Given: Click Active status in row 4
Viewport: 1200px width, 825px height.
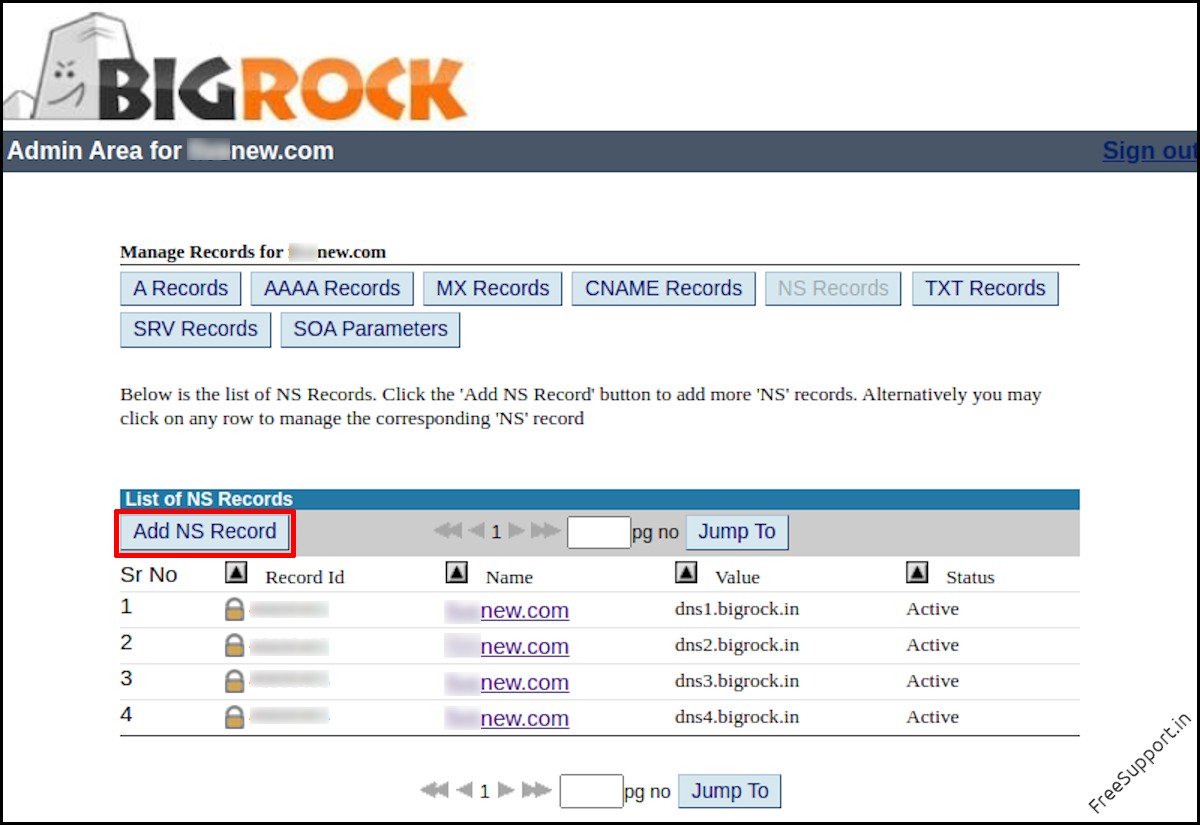Looking at the screenshot, I should click(x=932, y=717).
